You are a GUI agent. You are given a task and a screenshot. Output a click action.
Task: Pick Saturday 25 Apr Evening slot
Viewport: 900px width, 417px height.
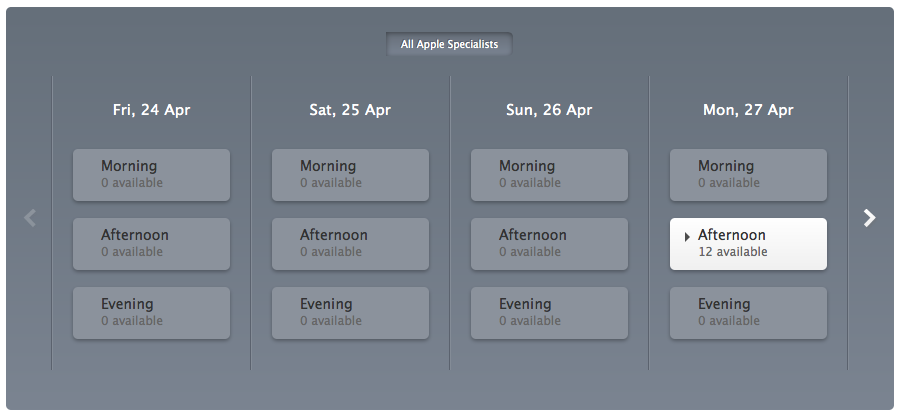point(350,313)
